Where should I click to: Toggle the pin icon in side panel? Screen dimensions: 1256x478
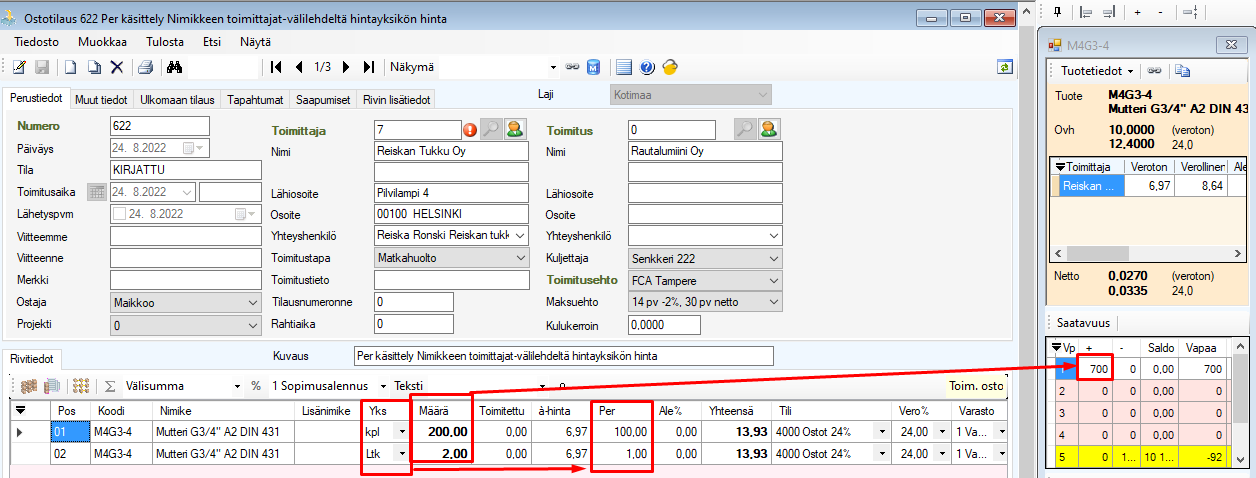(1059, 12)
